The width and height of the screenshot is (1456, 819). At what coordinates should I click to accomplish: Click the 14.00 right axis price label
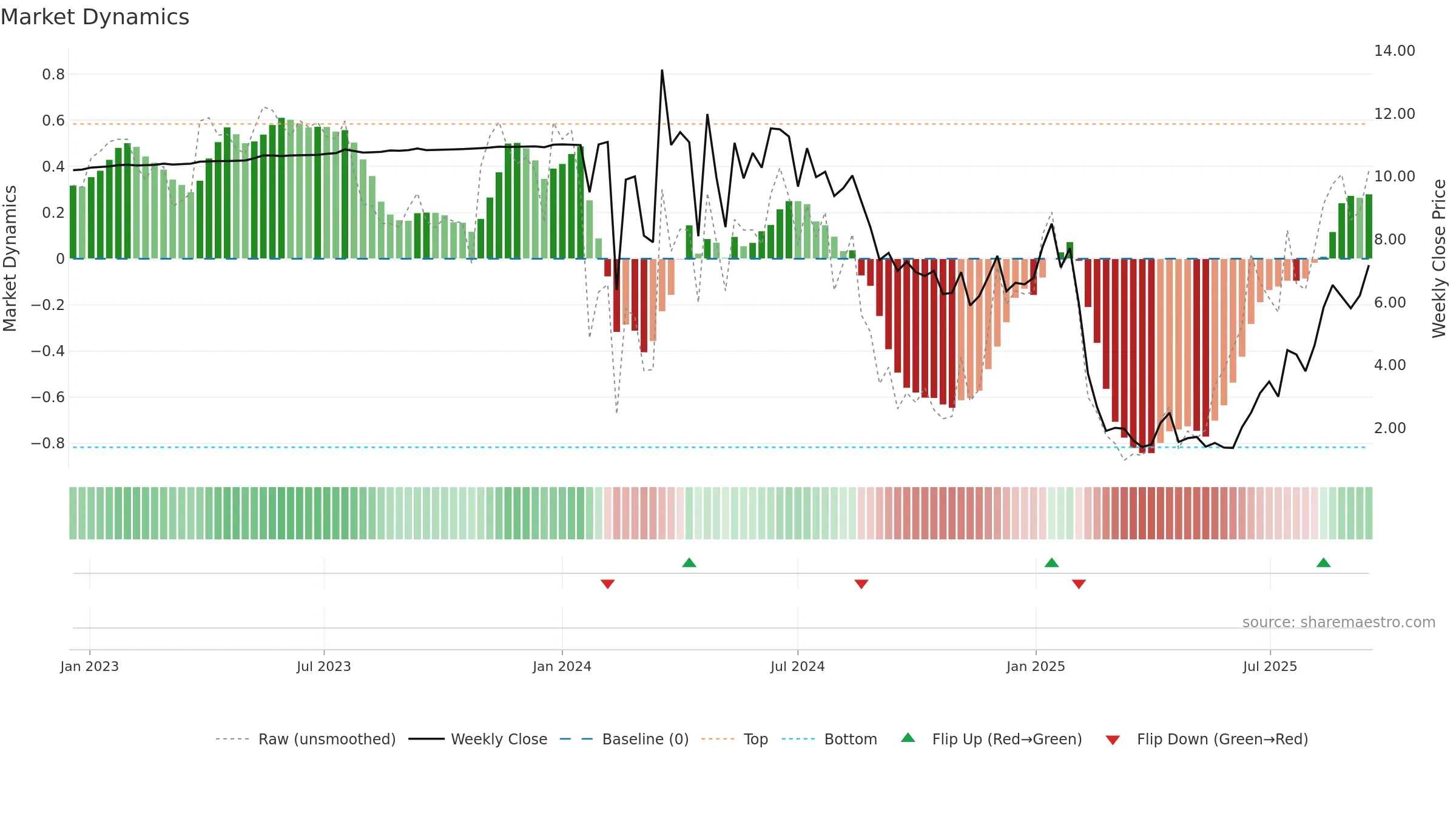tap(1395, 51)
